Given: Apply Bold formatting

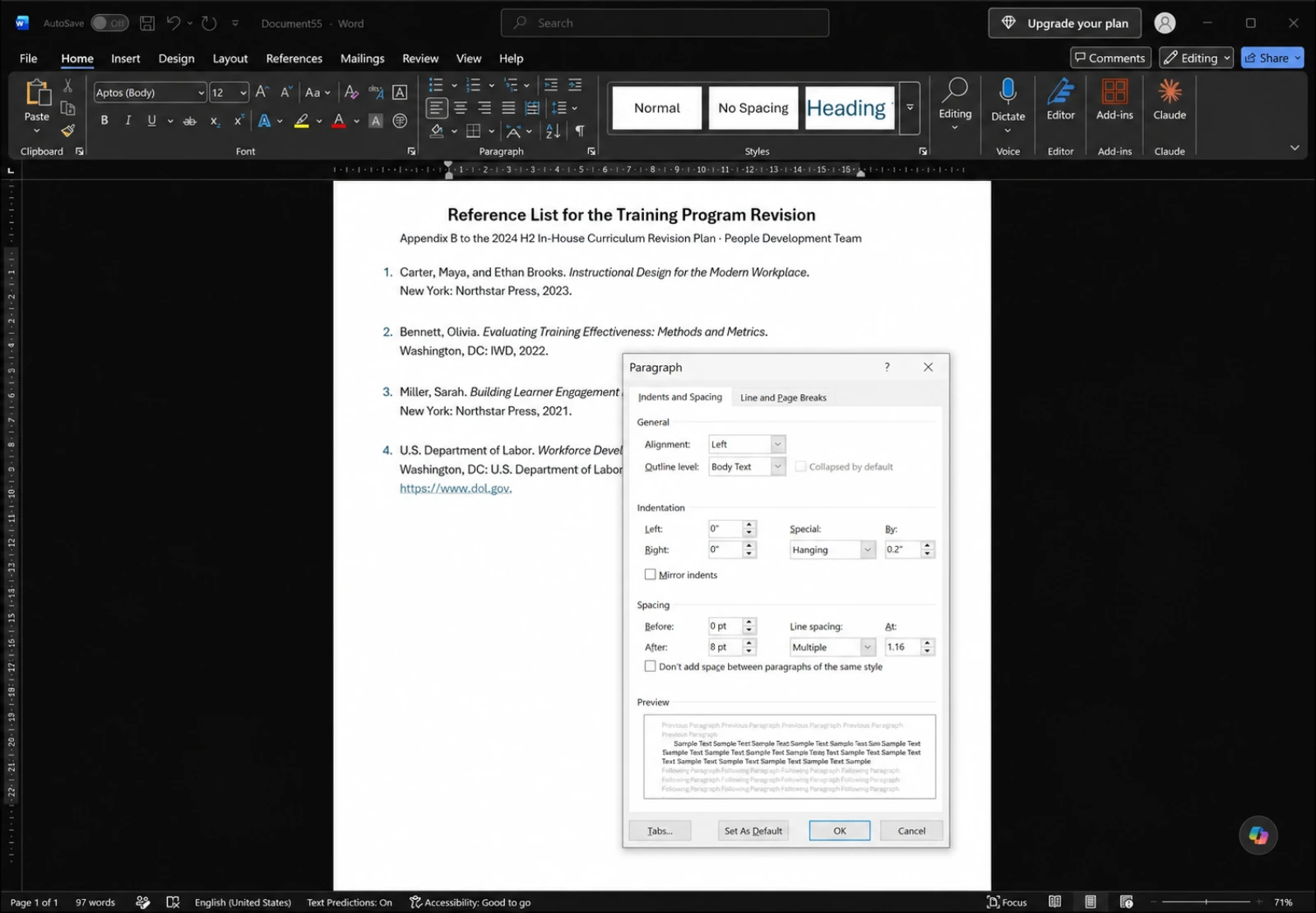Looking at the screenshot, I should coord(104,120).
